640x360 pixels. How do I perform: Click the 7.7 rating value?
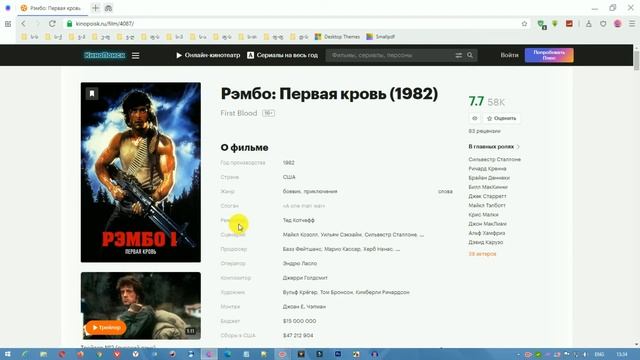[x=476, y=101]
